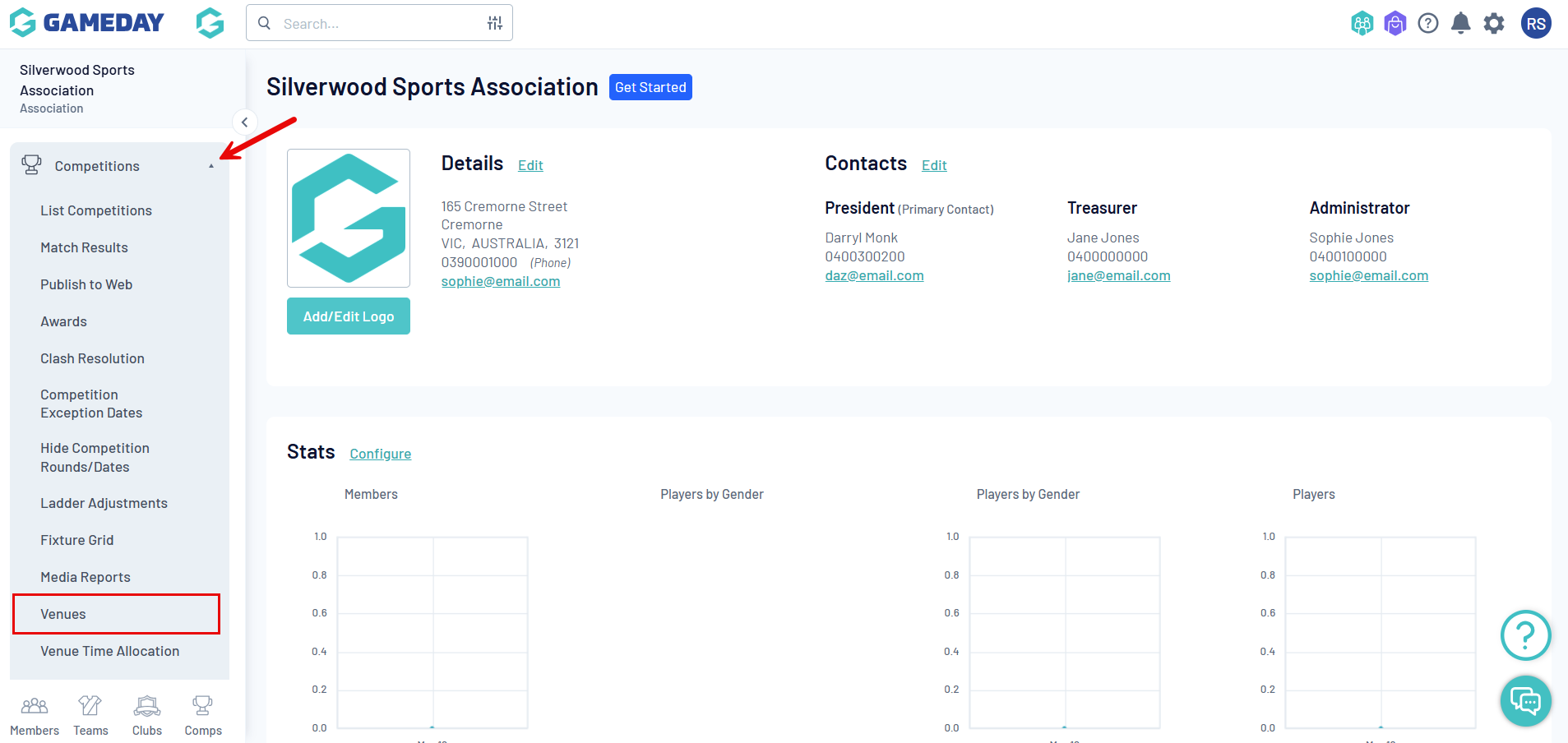Email the Treasurer at jane@email.com
Image resolution: width=1568 pixels, height=743 pixels.
click(x=1118, y=275)
